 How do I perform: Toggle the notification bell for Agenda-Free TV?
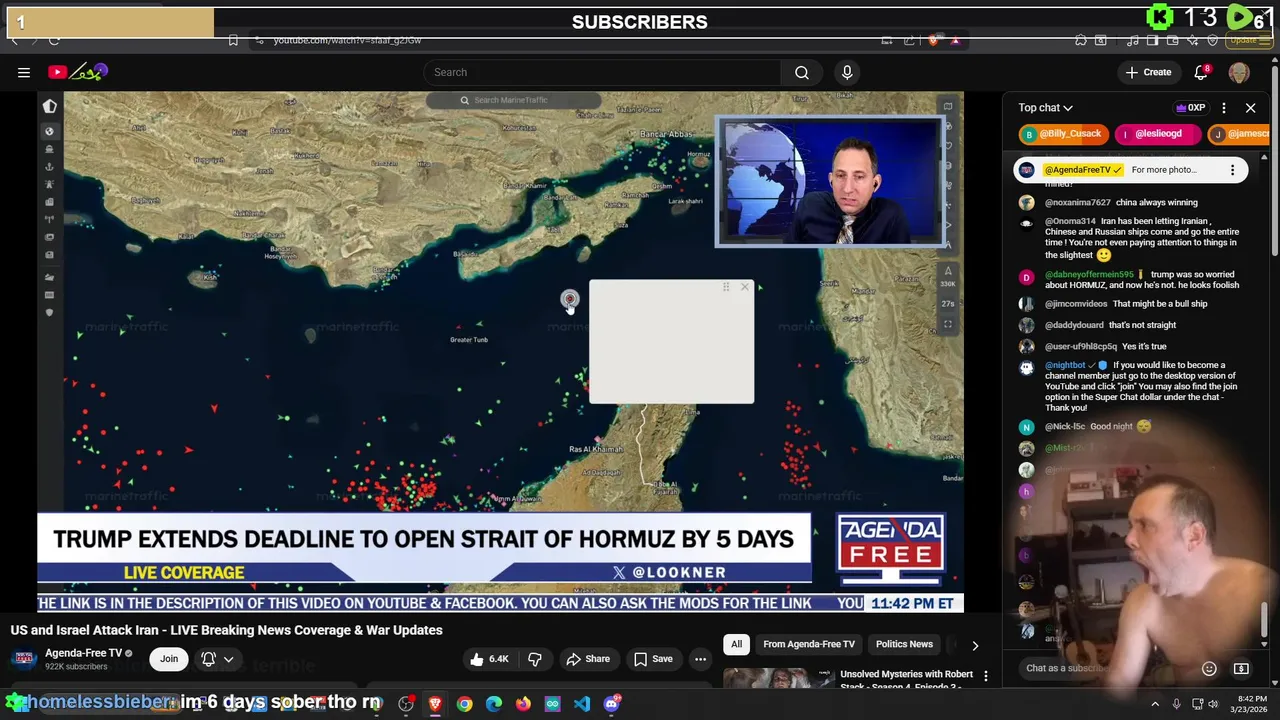point(218,659)
